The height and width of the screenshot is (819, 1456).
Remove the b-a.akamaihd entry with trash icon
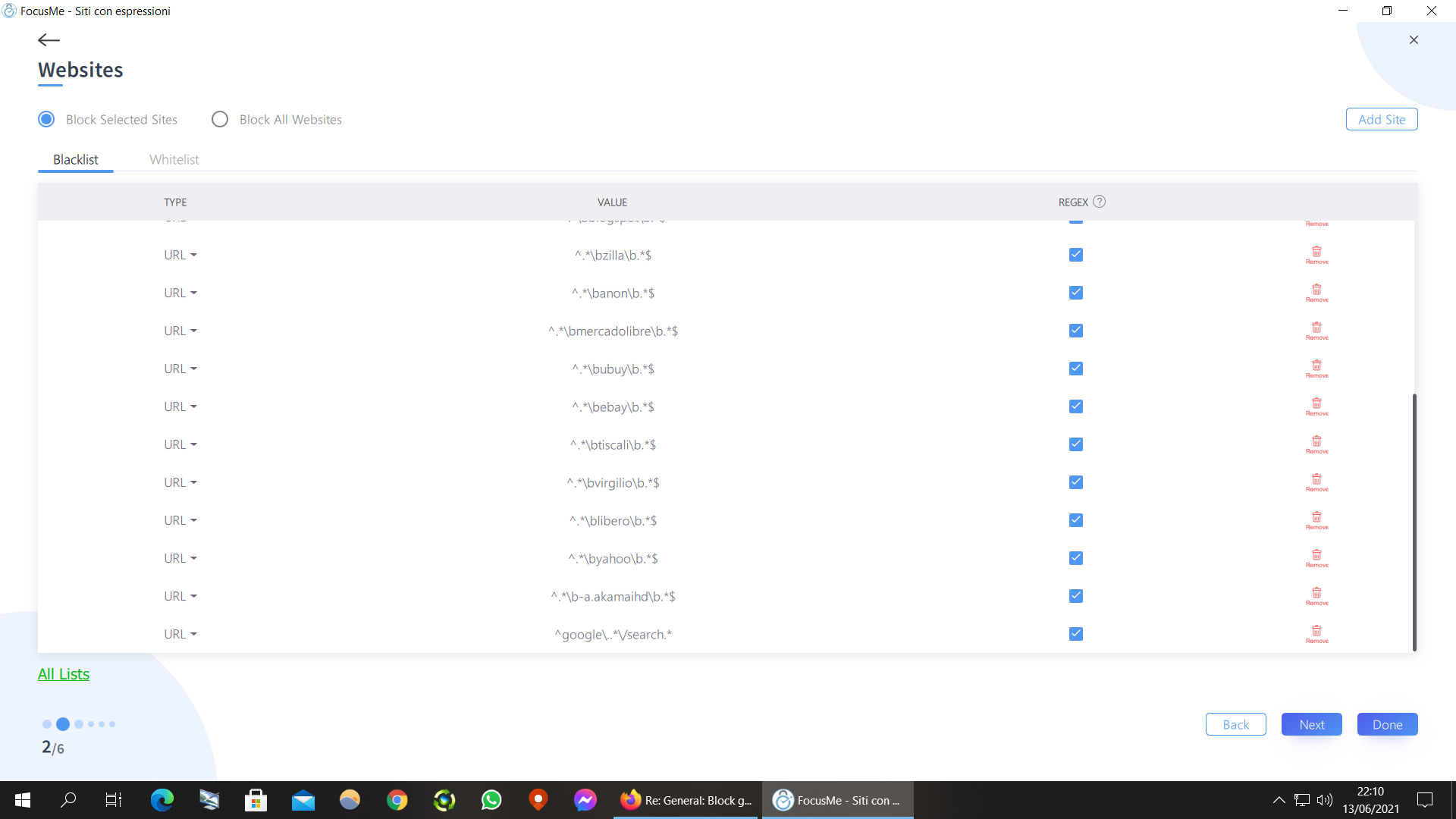click(x=1316, y=596)
